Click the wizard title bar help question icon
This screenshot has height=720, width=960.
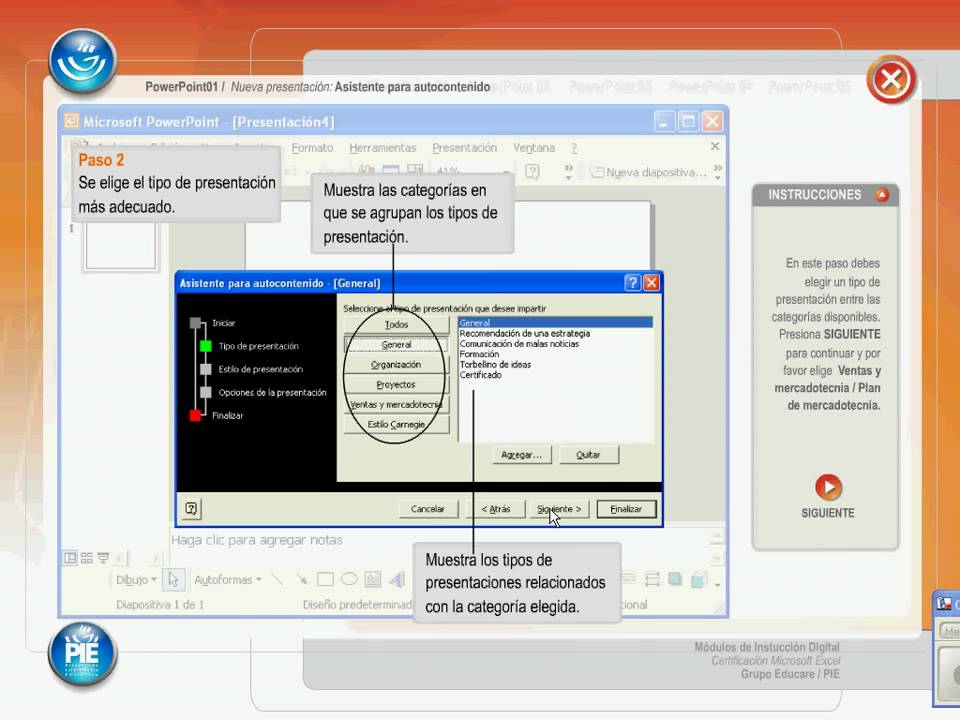click(x=632, y=283)
